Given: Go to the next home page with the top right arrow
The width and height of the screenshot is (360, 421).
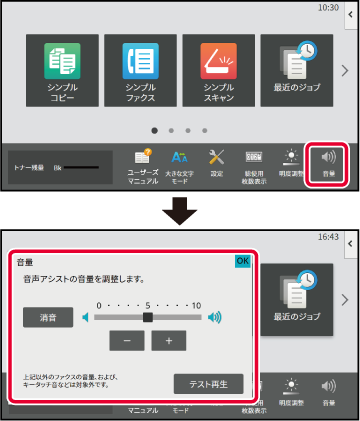Looking at the screenshot, I should [345, 70].
